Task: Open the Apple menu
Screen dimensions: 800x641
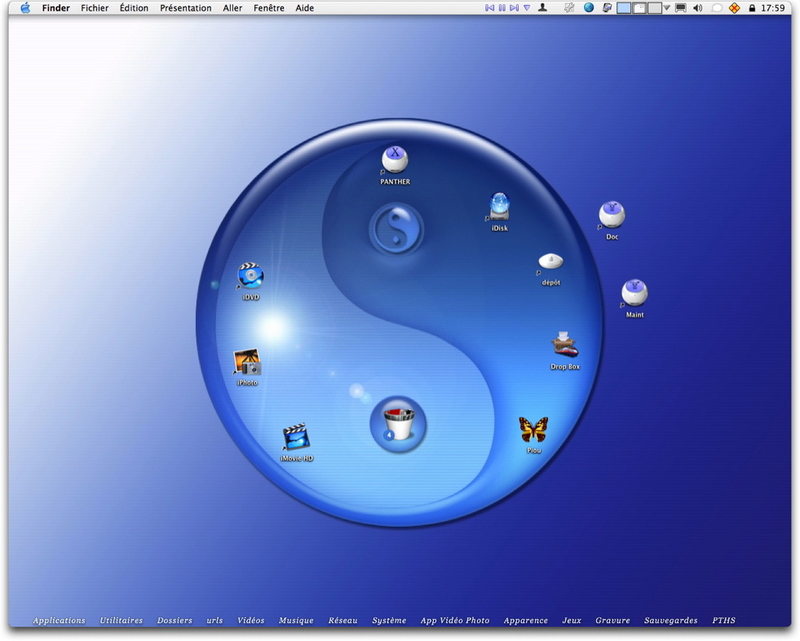Action: [25, 8]
